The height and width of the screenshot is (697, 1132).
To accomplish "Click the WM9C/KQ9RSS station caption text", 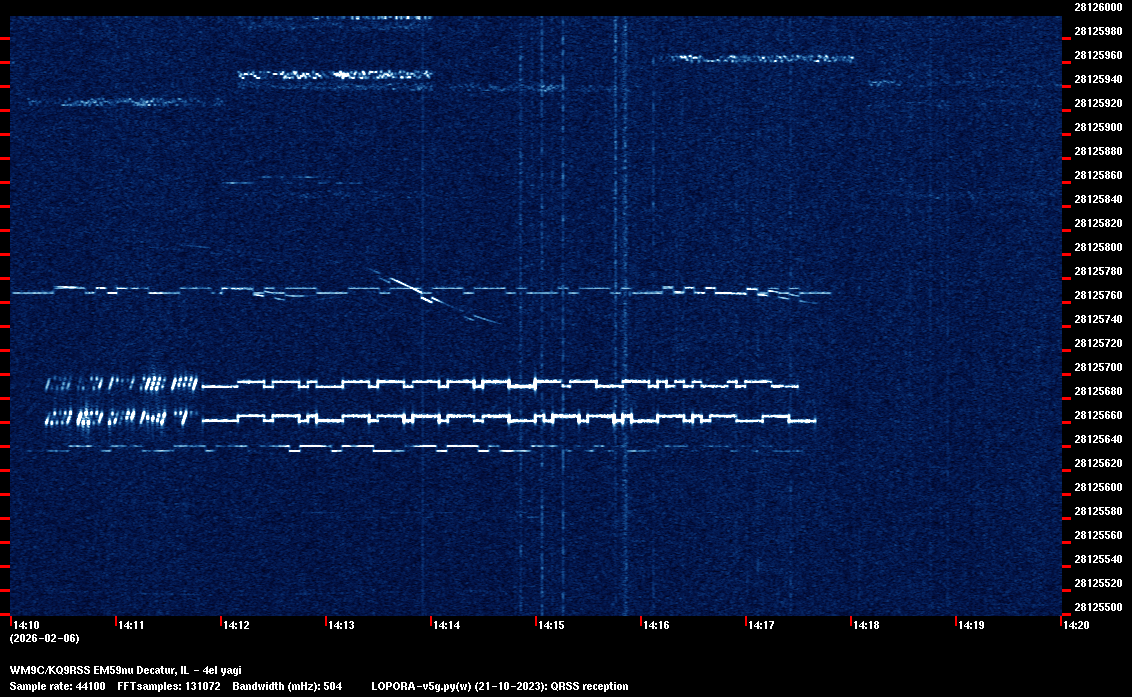I will (x=125, y=670).
